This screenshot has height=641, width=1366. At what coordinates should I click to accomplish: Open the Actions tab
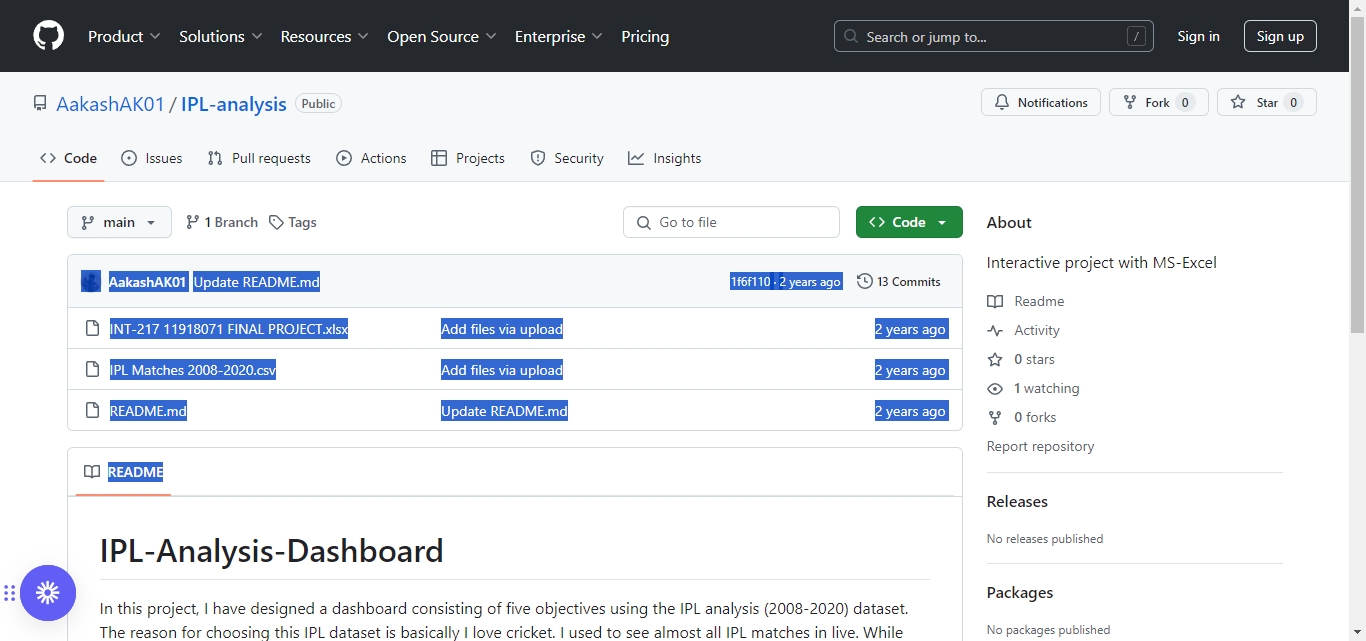(371, 158)
